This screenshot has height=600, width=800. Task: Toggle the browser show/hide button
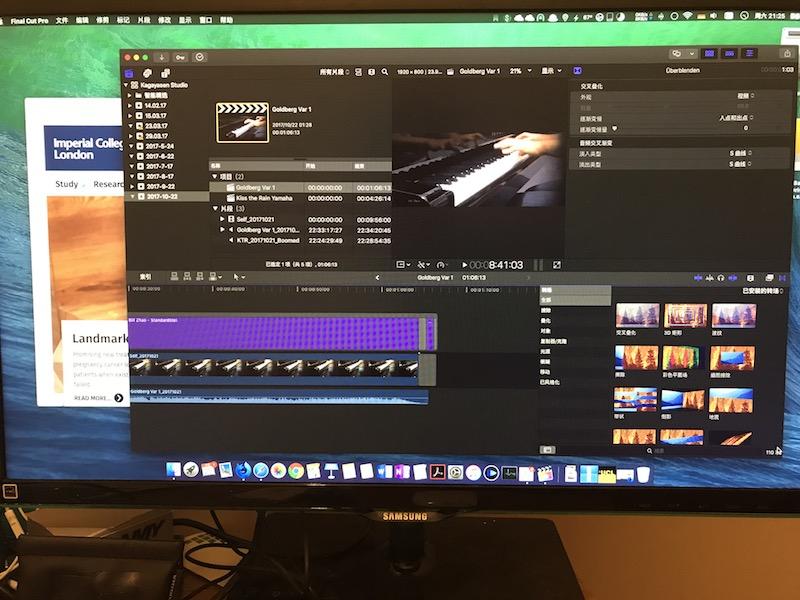709,54
